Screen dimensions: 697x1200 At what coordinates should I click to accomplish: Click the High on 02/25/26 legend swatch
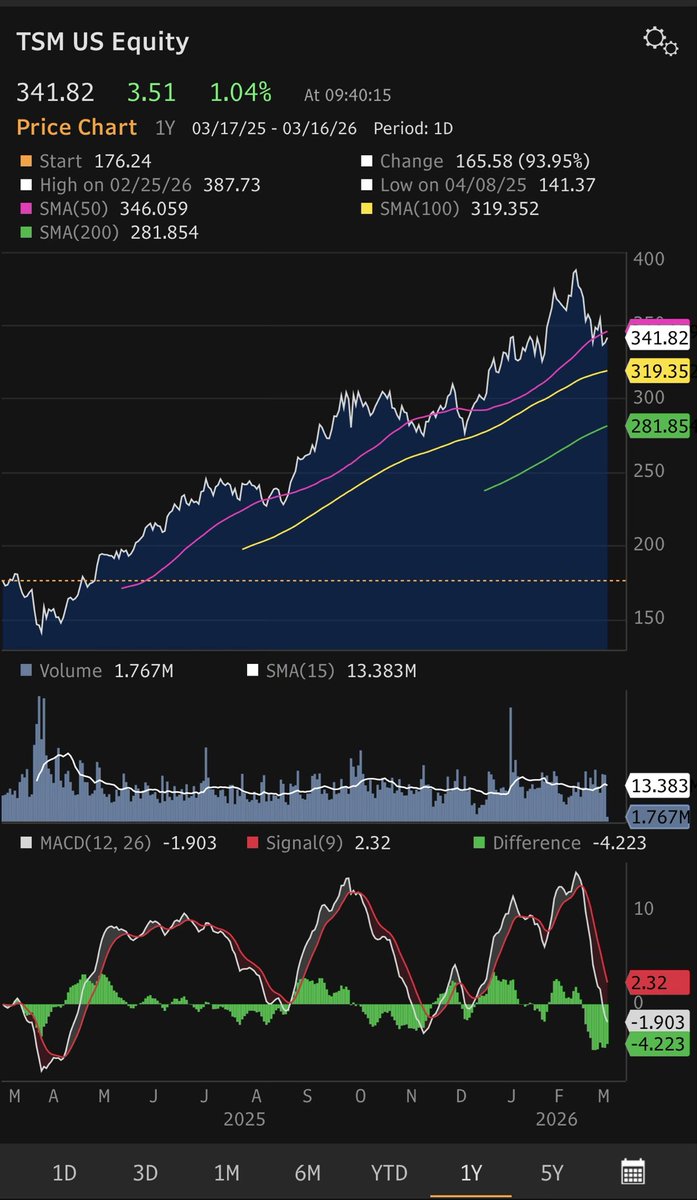coord(24,185)
